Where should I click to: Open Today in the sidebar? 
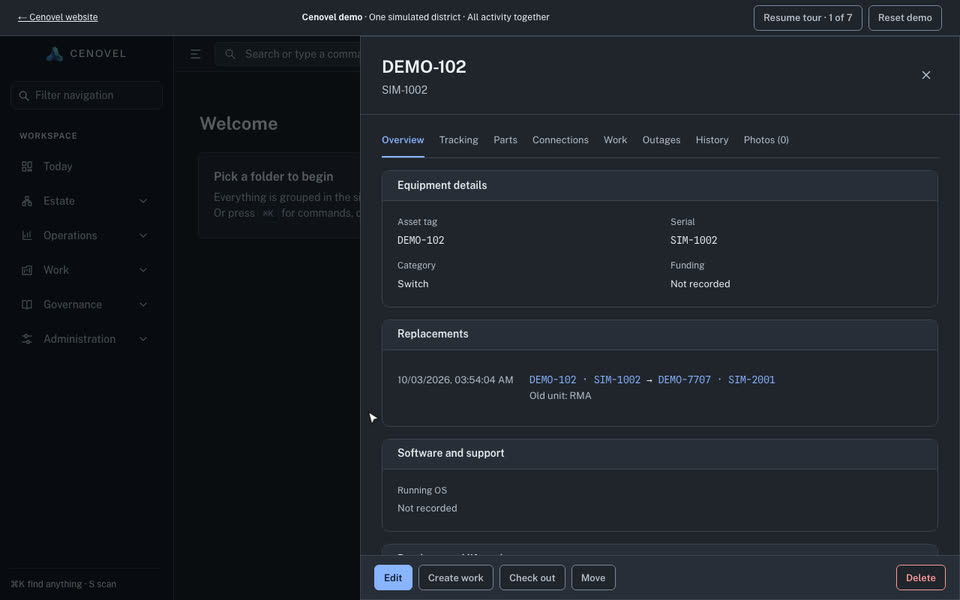(86, 167)
